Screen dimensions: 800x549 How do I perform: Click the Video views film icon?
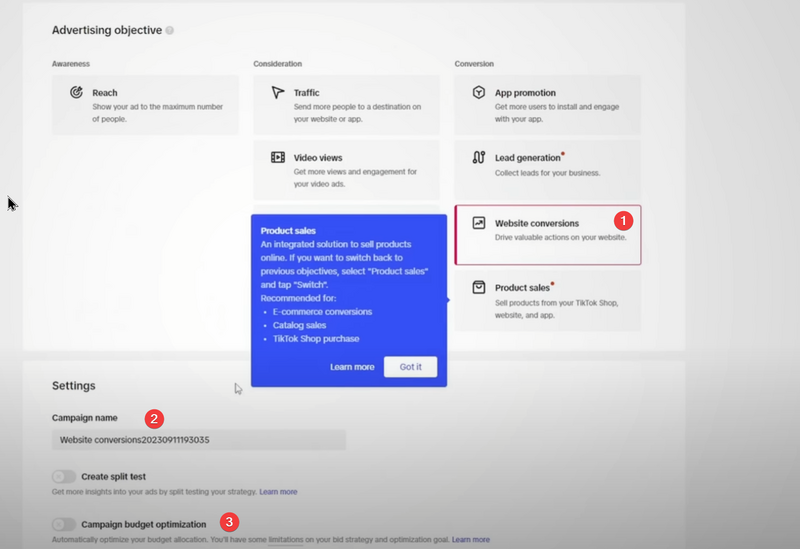pyautogui.click(x=278, y=158)
